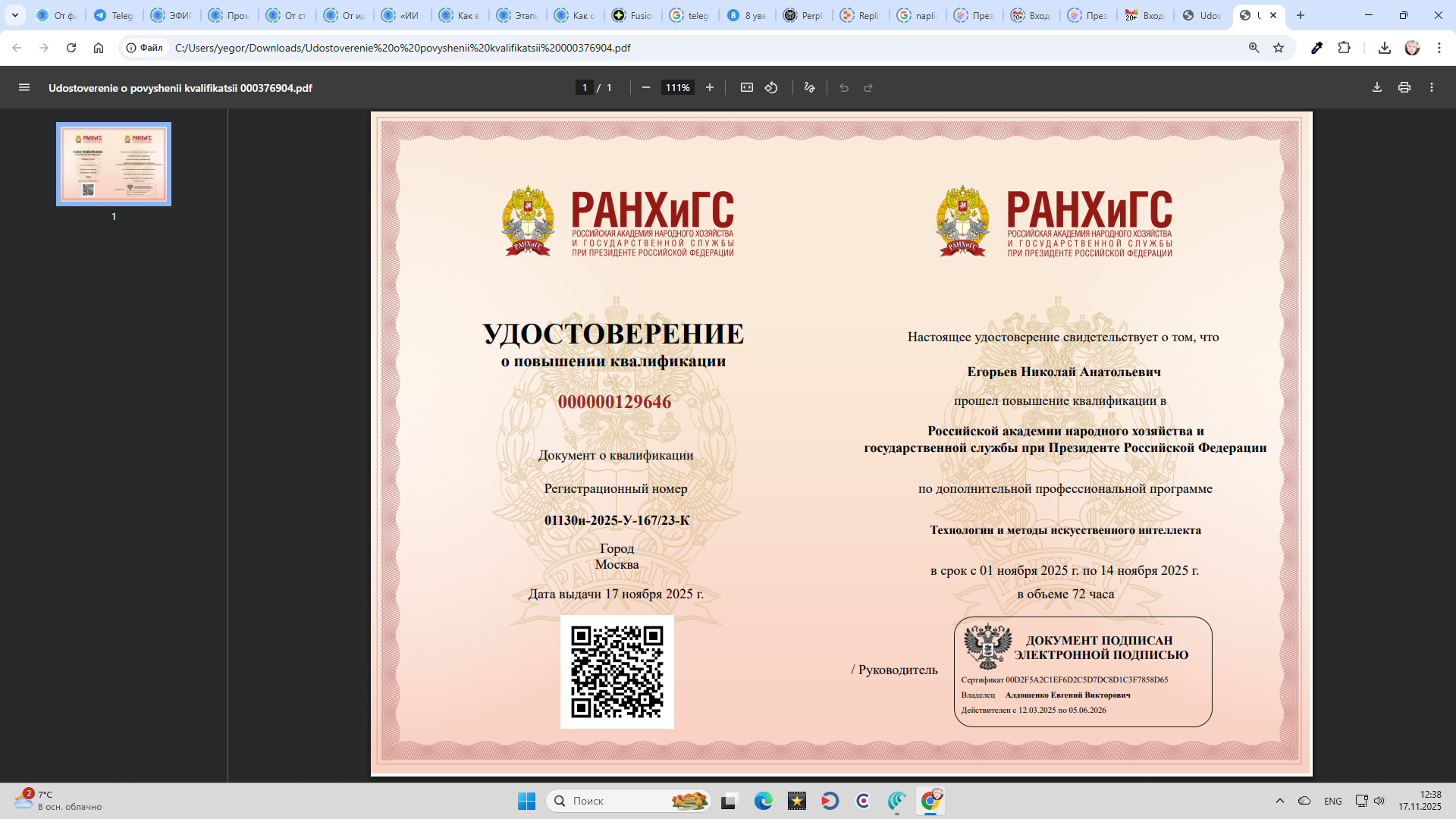Image resolution: width=1456 pixels, height=819 pixels.
Task: Open Chrome page zoom magnifier icon
Action: tap(1254, 48)
